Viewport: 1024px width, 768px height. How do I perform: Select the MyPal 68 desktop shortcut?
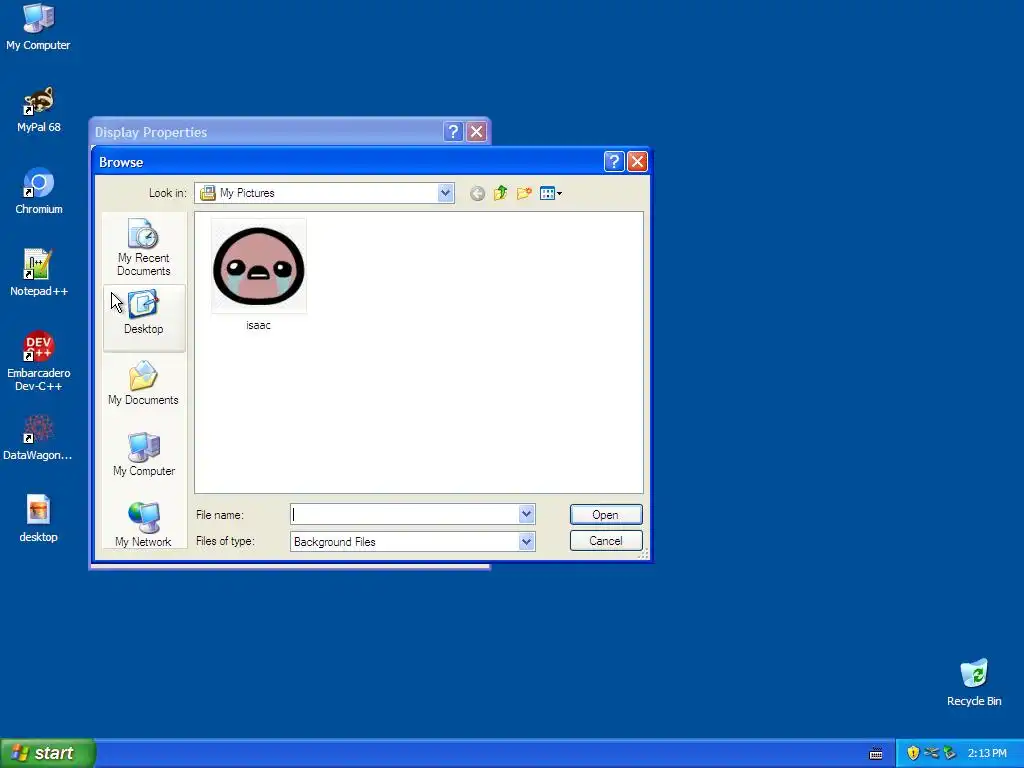(39, 109)
